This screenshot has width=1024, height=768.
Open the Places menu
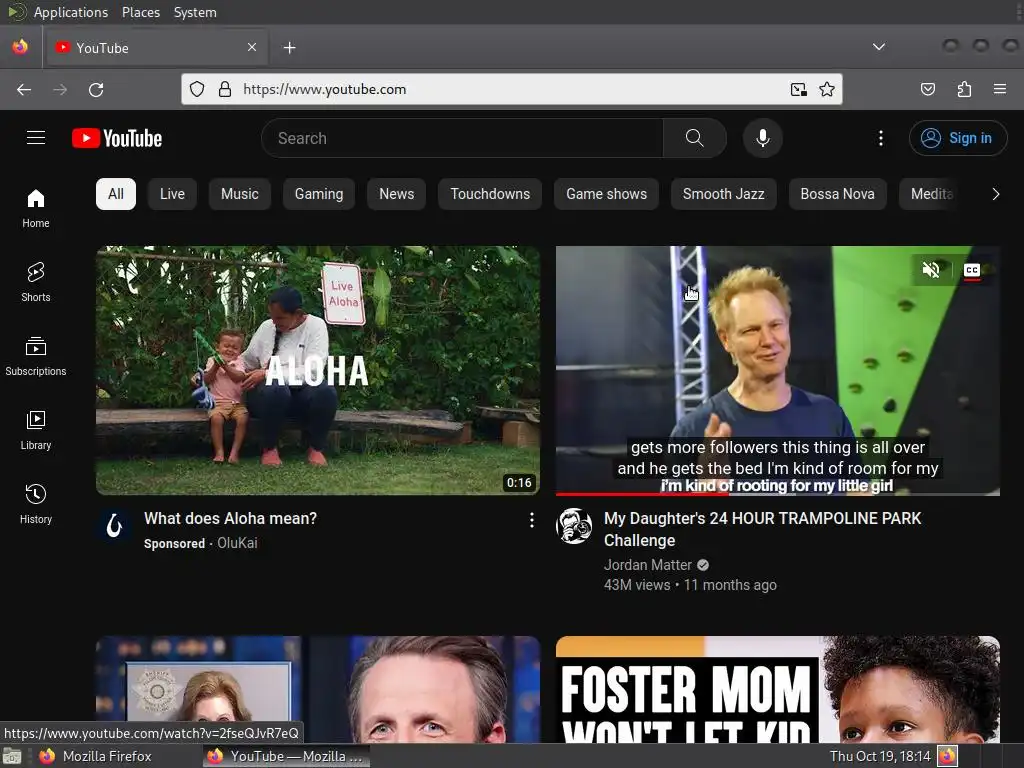click(x=140, y=12)
